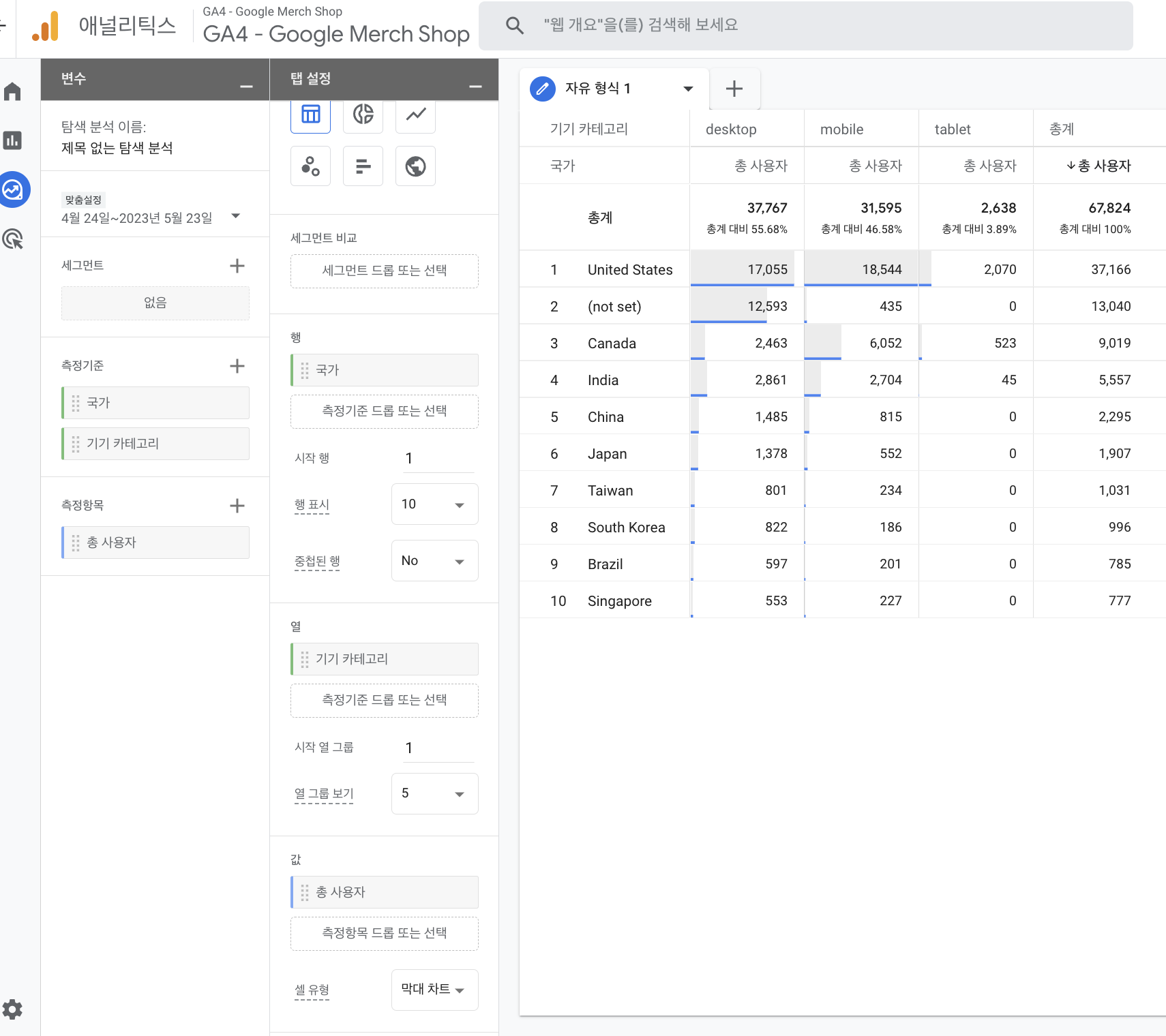Click the search input field

(805, 25)
